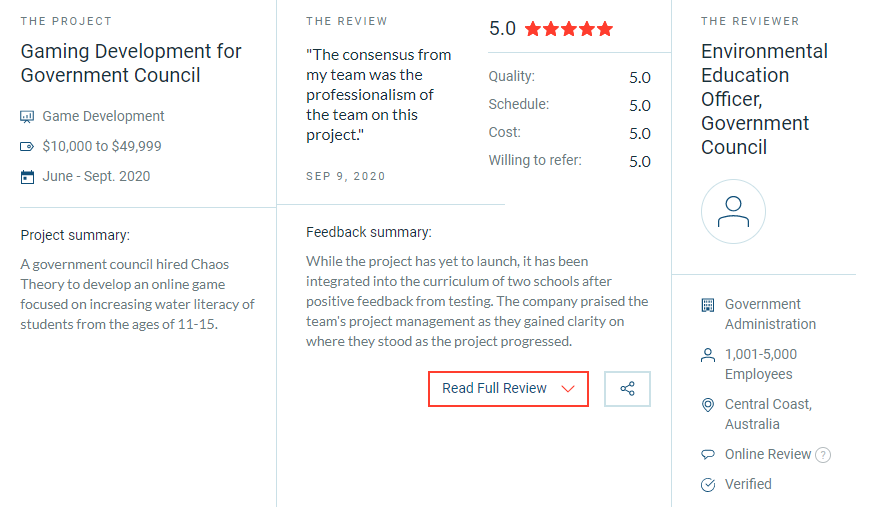Click the help question mark beside Online Review
Screen dimensions: 869x507
pyautogui.click(x=823, y=455)
